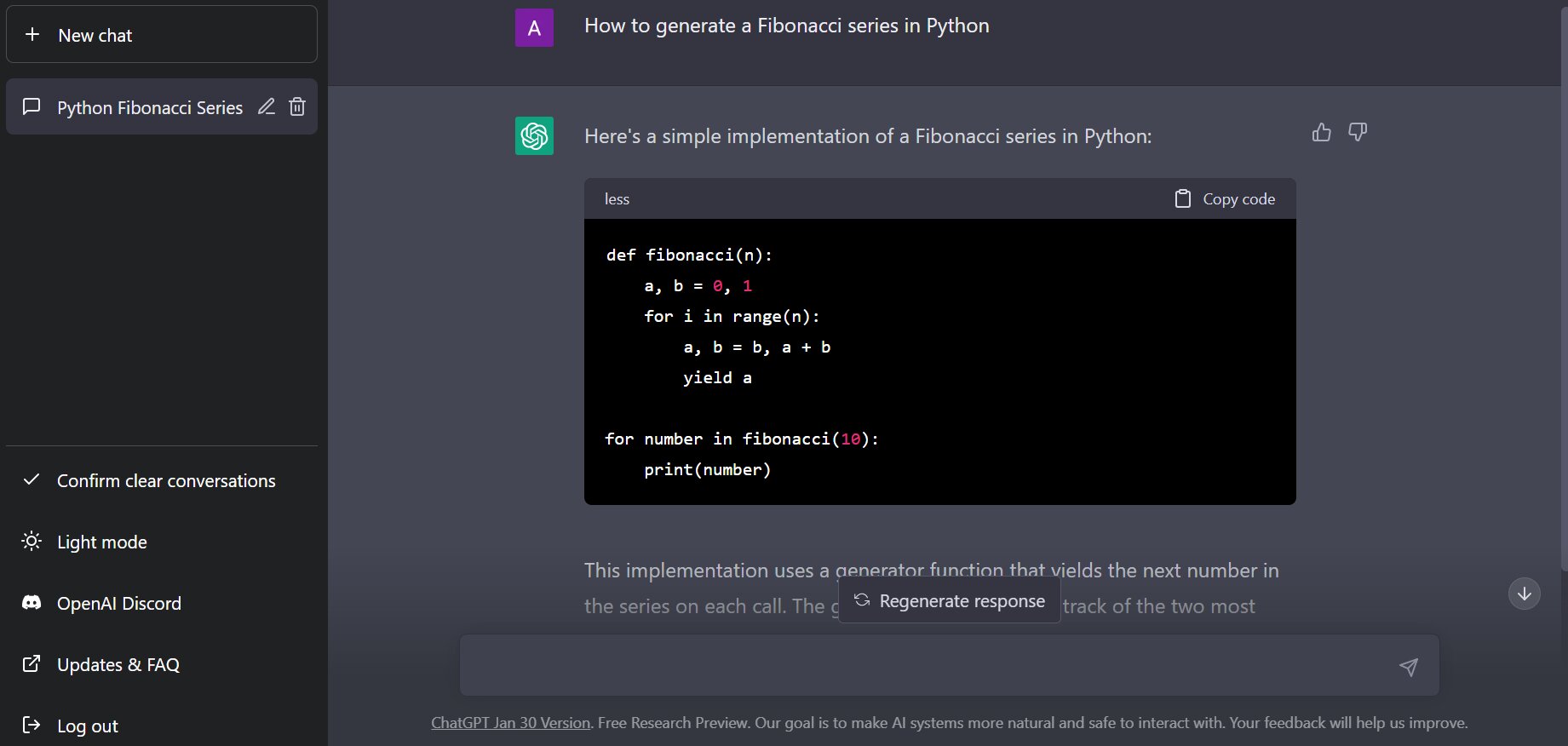The width and height of the screenshot is (1568, 746).
Task: Open the ChatGPT Jan 30 Version link
Action: coord(510,723)
